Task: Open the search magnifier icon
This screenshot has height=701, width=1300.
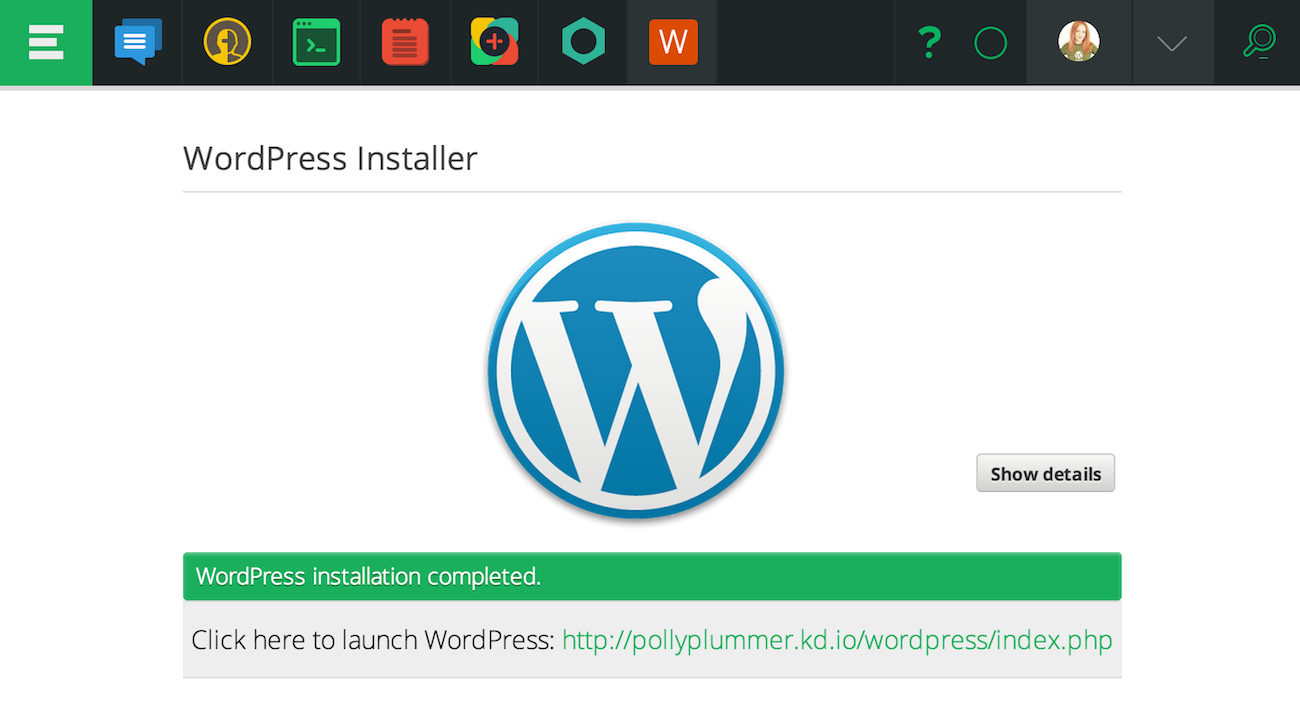Action: click(1259, 42)
